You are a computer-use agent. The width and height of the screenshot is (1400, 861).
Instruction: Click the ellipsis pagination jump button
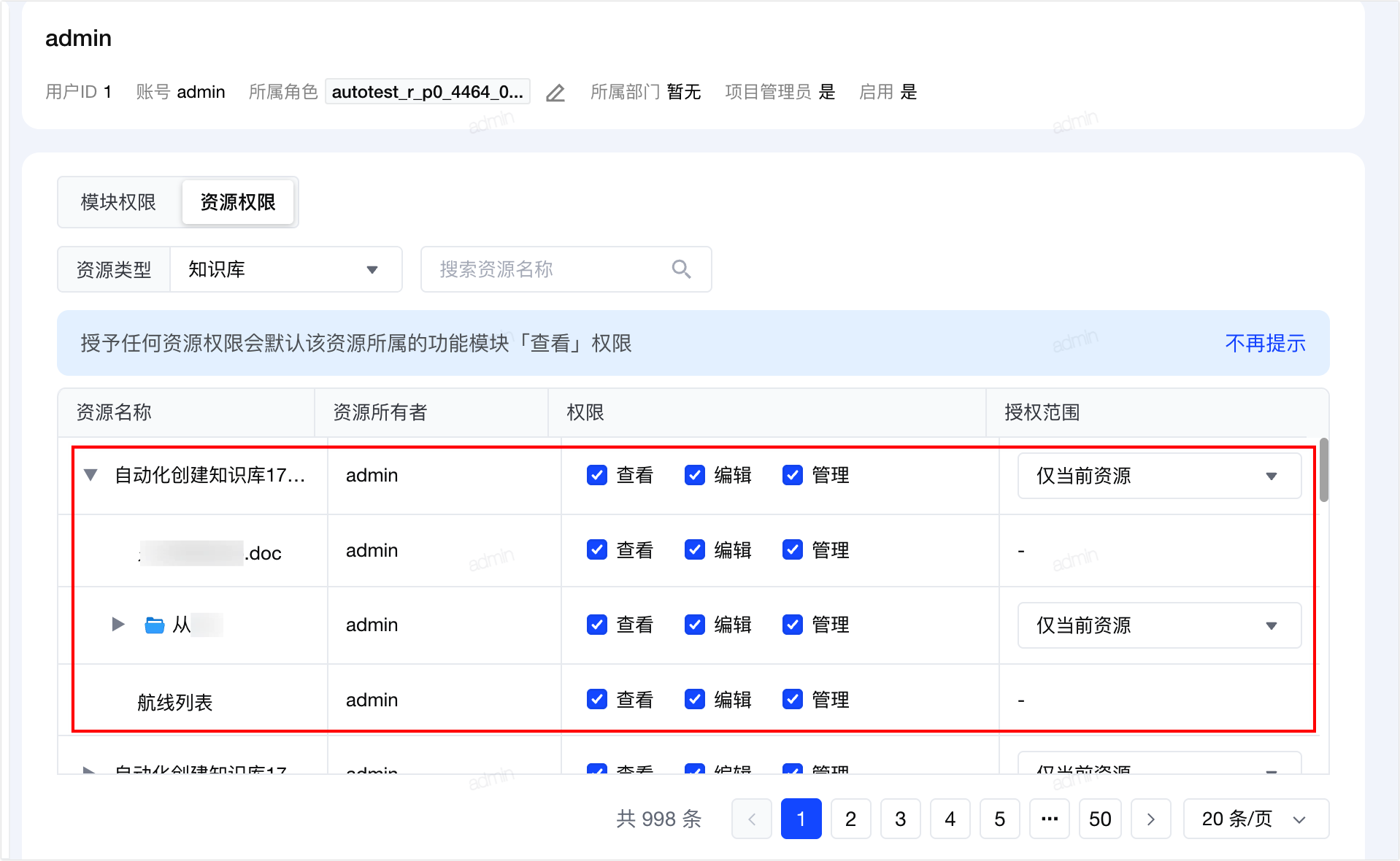(1050, 819)
